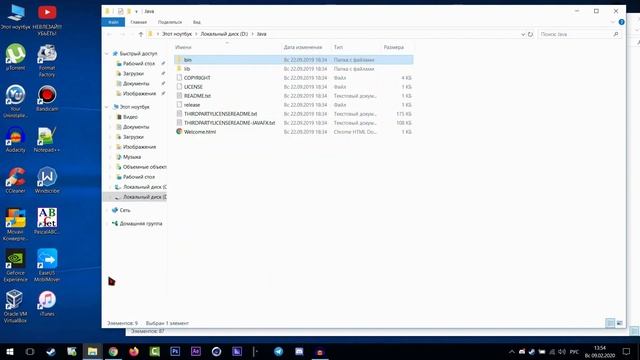Image resolution: width=640 pixels, height=360 pixels.
Task: Open the notification center
Action: tap(626, 351)
